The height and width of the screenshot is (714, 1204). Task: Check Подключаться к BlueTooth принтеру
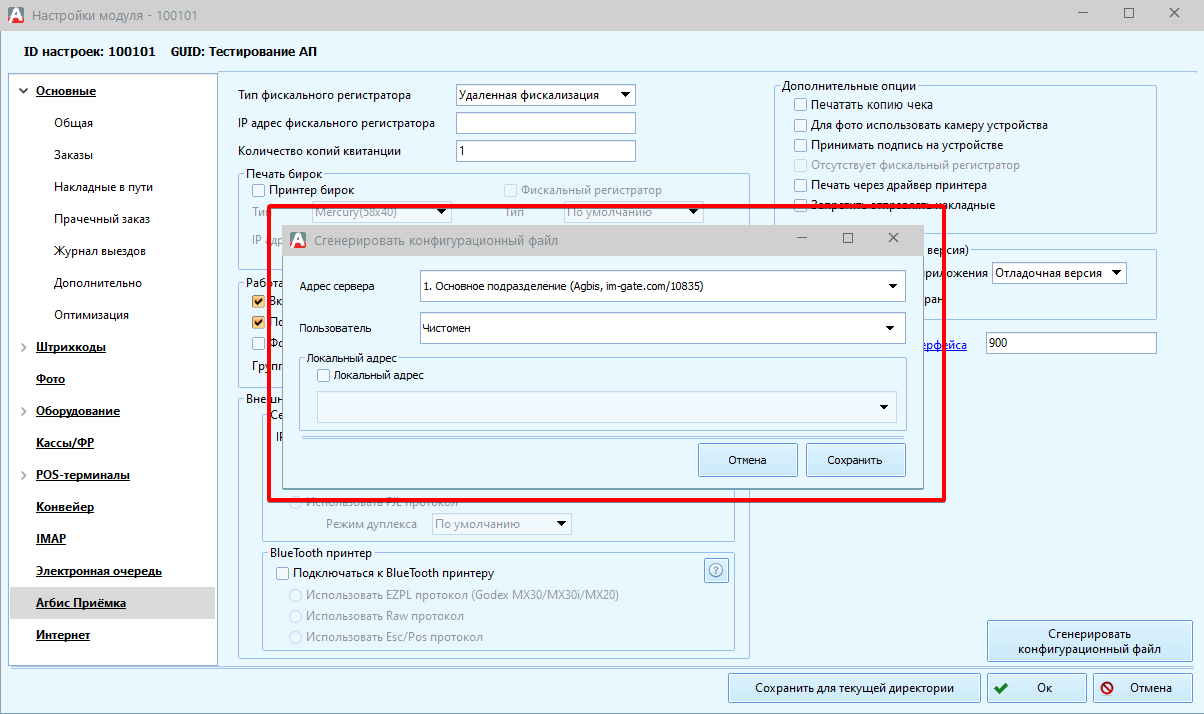tap(282, 573)
